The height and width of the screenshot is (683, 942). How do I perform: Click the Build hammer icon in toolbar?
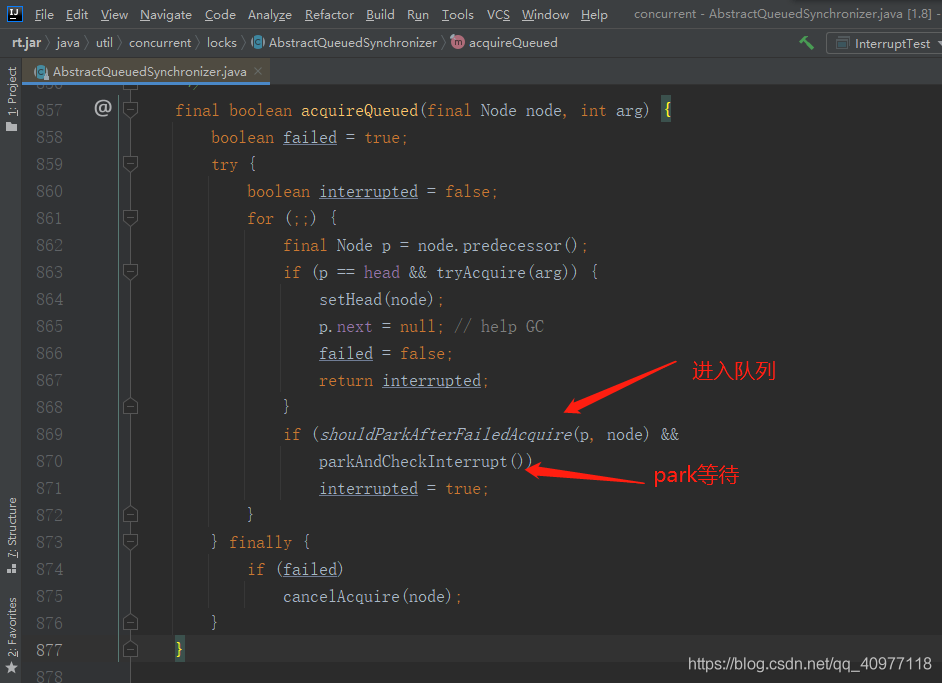click(806, 43)
